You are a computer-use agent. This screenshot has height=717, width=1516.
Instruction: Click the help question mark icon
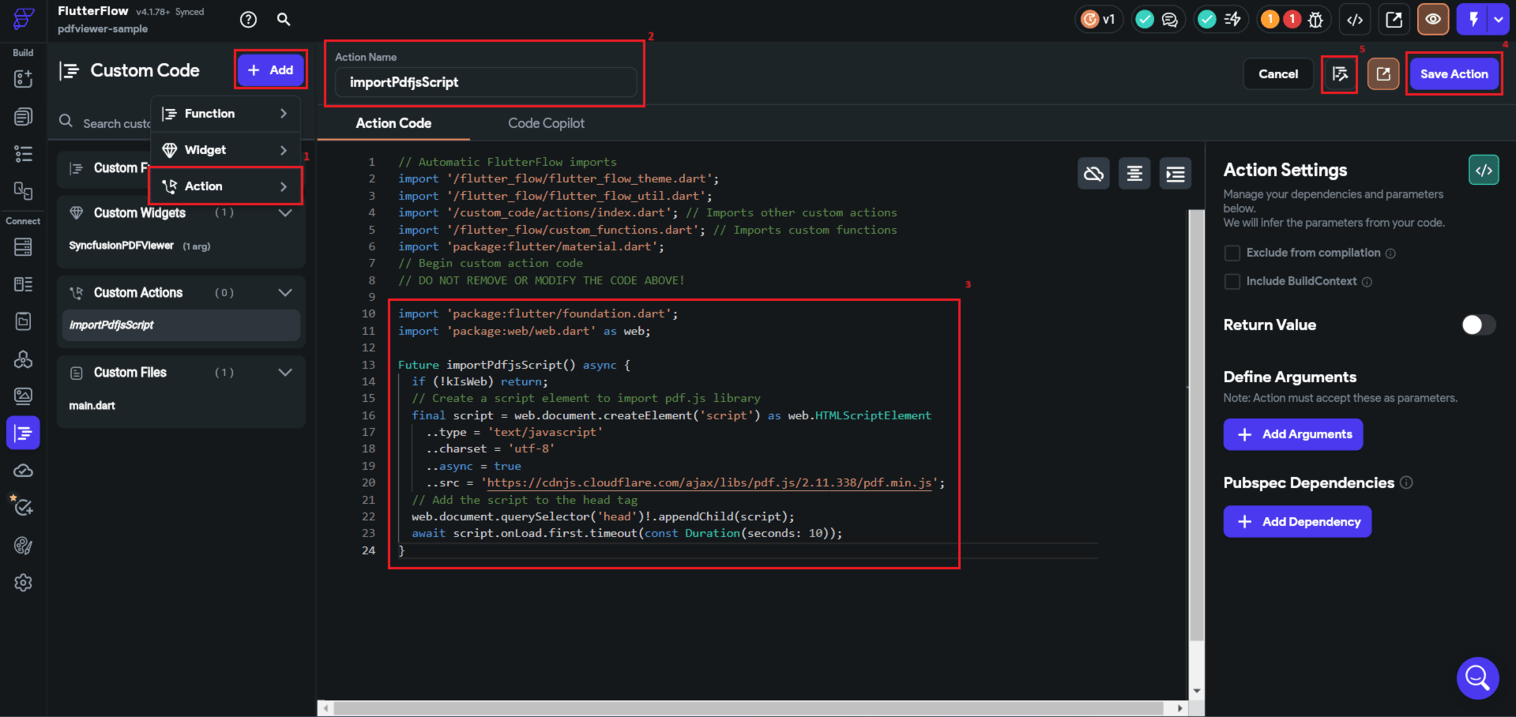249,19
